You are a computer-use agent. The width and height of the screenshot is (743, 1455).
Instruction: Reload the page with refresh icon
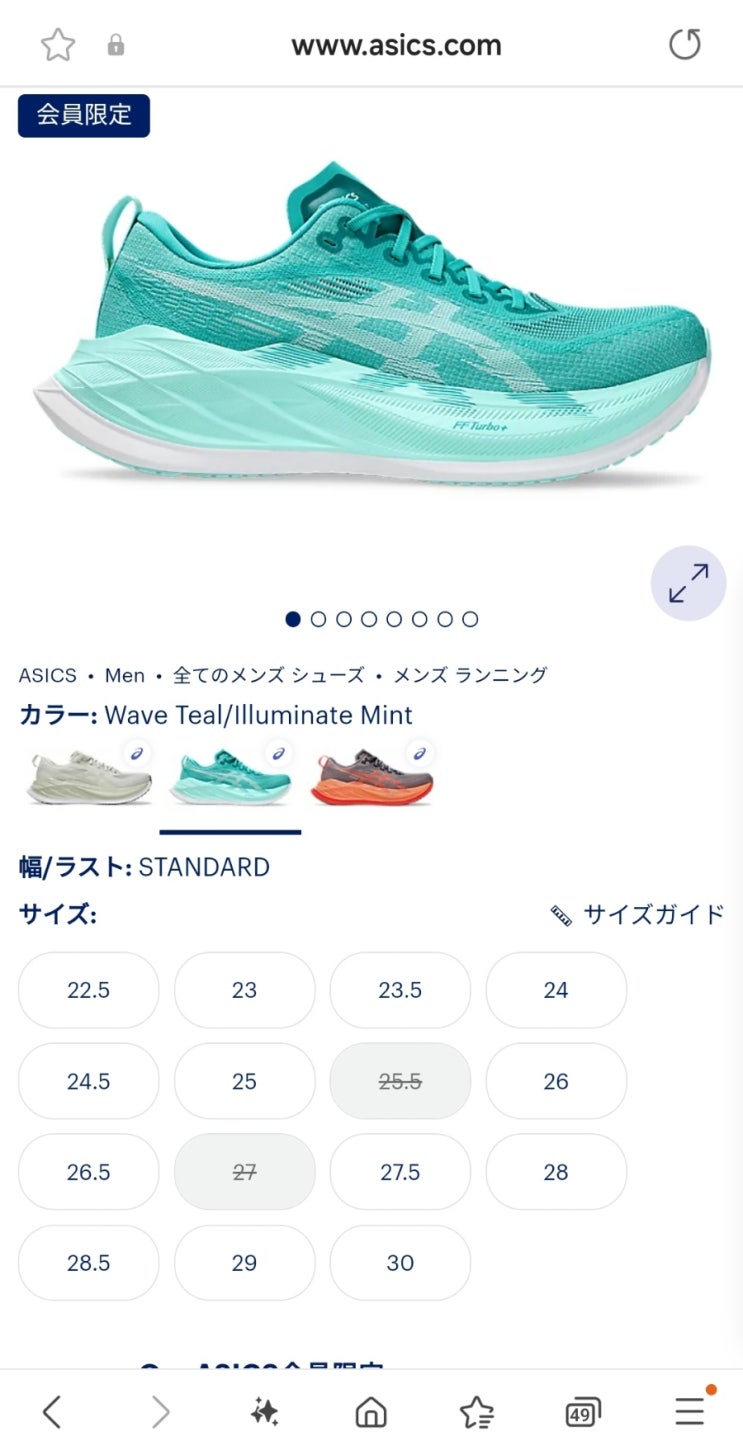[685, 45]
